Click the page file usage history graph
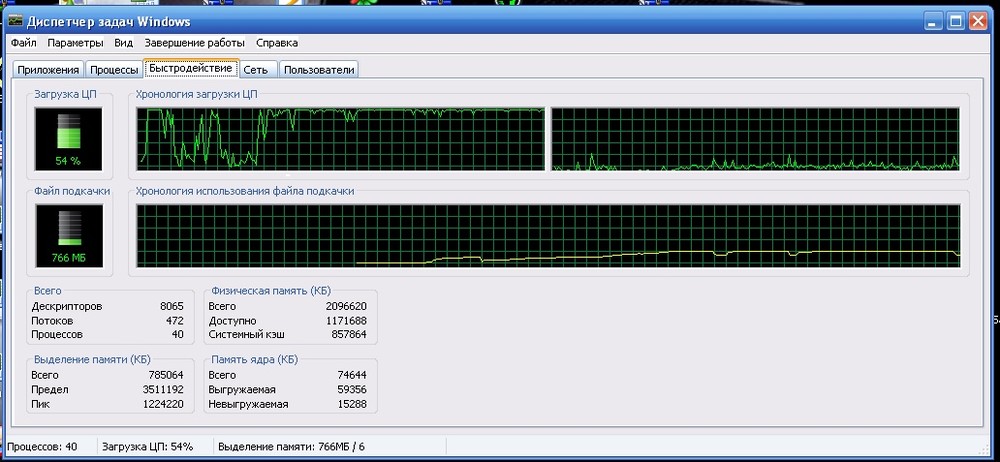1000x462 pixels. (x=548, y=236)
